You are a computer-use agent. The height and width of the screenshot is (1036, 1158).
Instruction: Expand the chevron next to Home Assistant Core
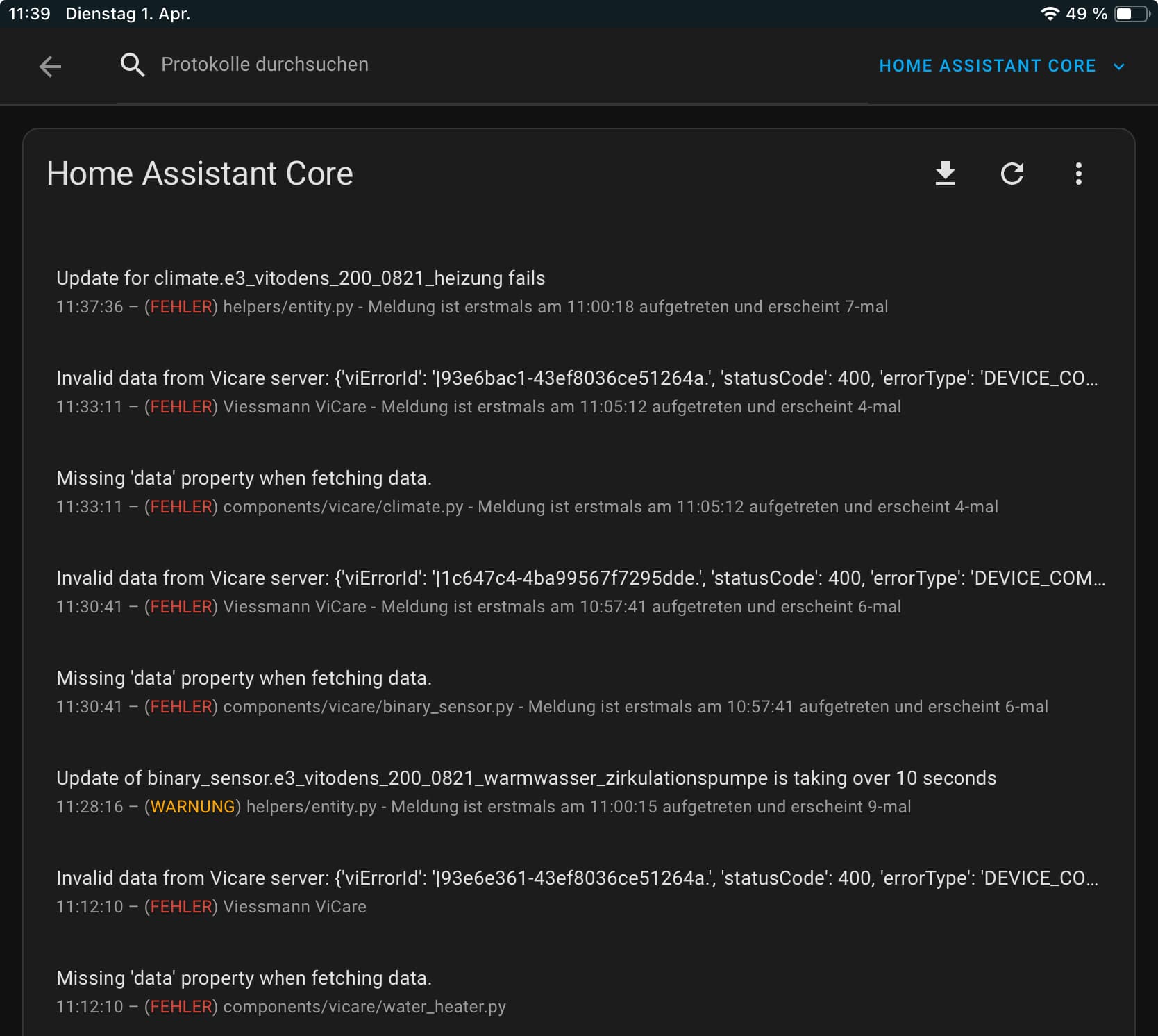click(x=1118, y=67)
